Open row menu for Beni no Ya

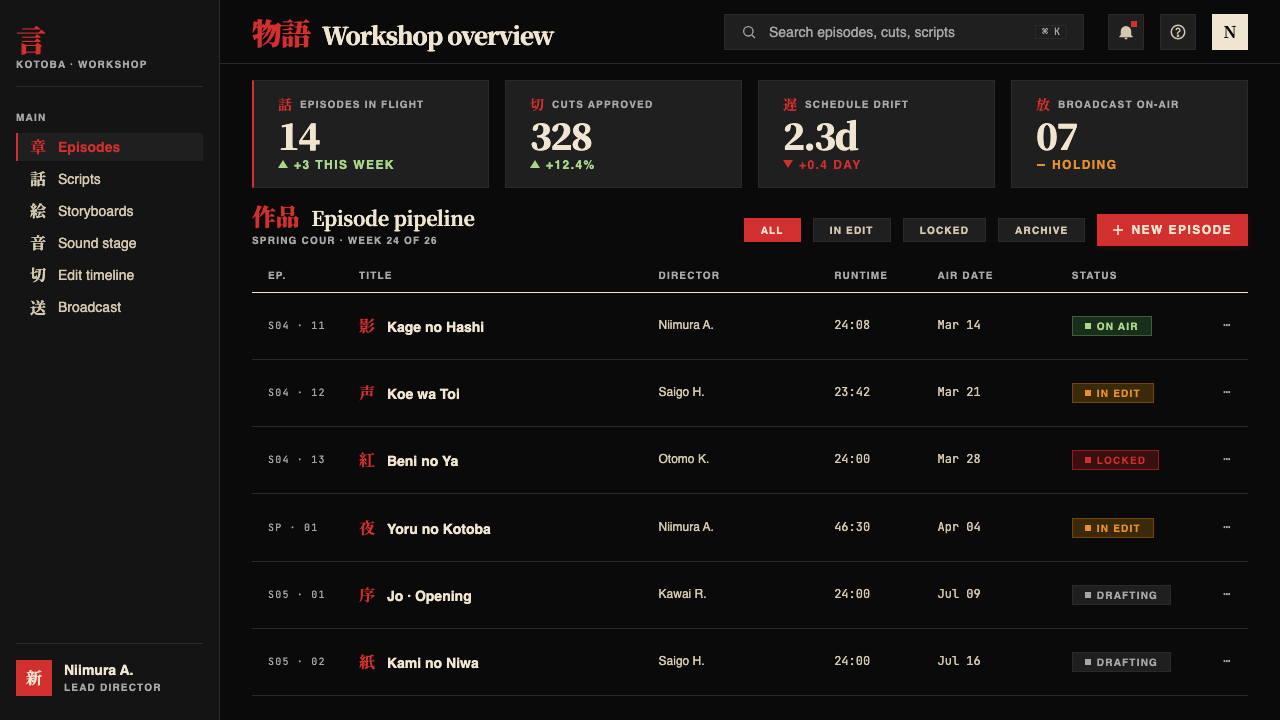coord(1226,459)
